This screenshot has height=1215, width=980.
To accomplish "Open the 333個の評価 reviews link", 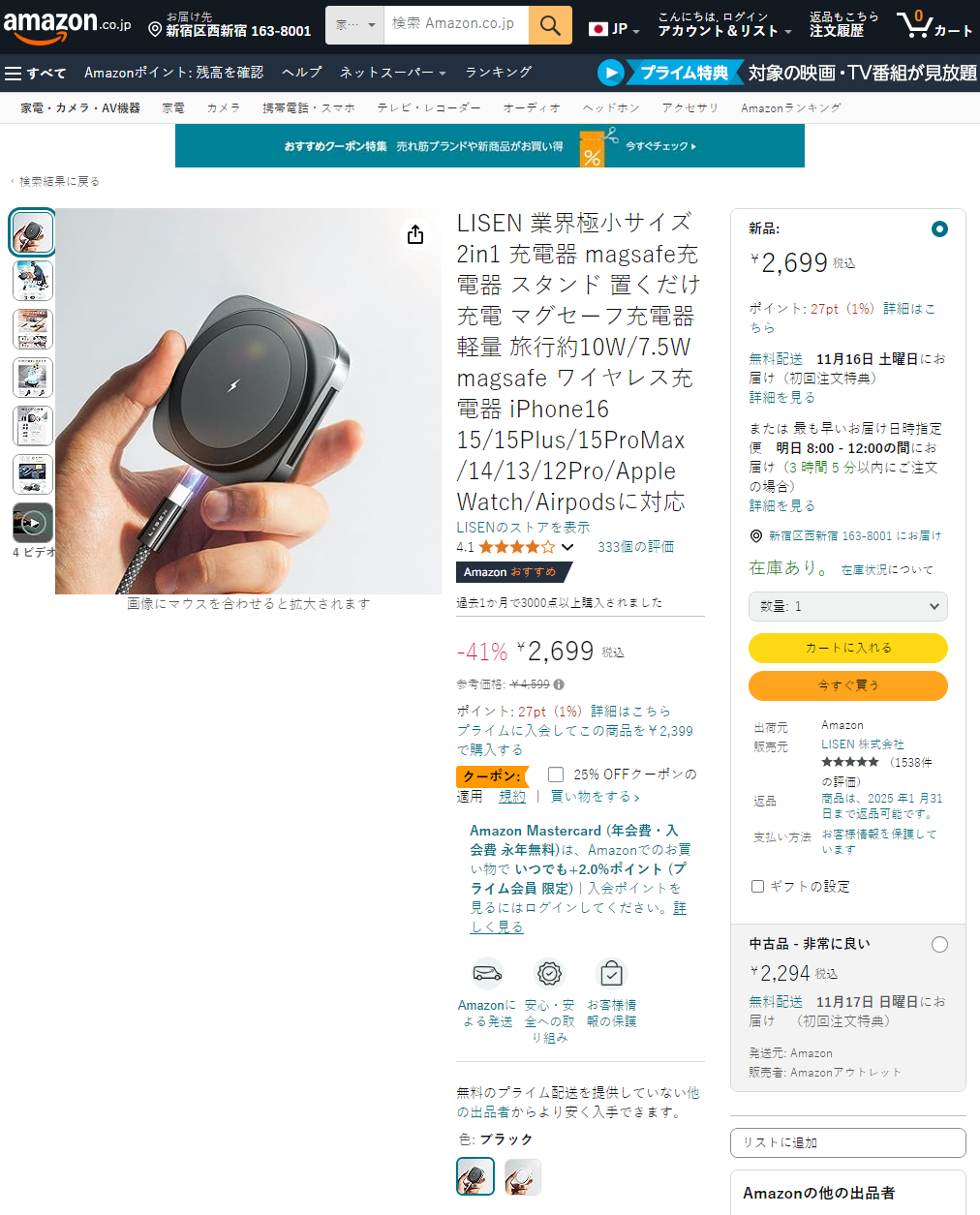I will click(636, 547).
